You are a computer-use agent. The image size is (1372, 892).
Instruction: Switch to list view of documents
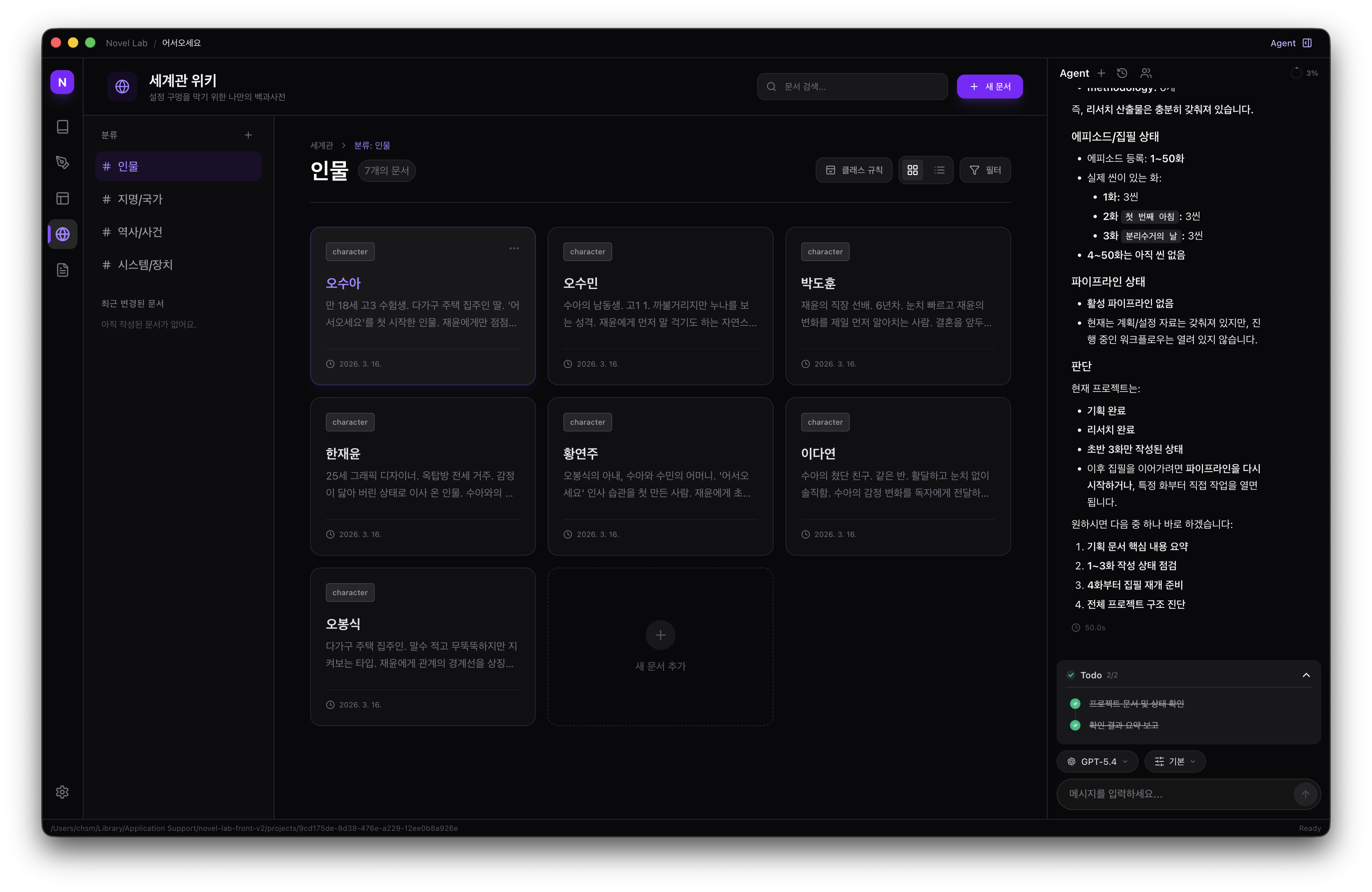point(939,170)
